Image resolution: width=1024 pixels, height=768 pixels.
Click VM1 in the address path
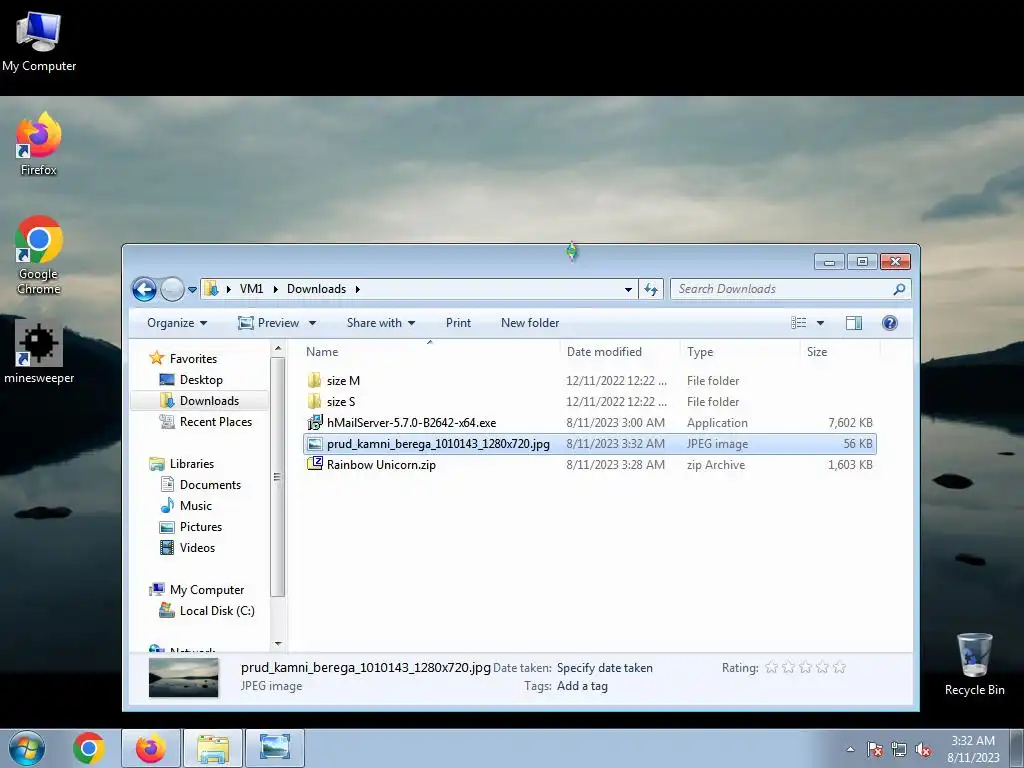(x=251, y=289)
